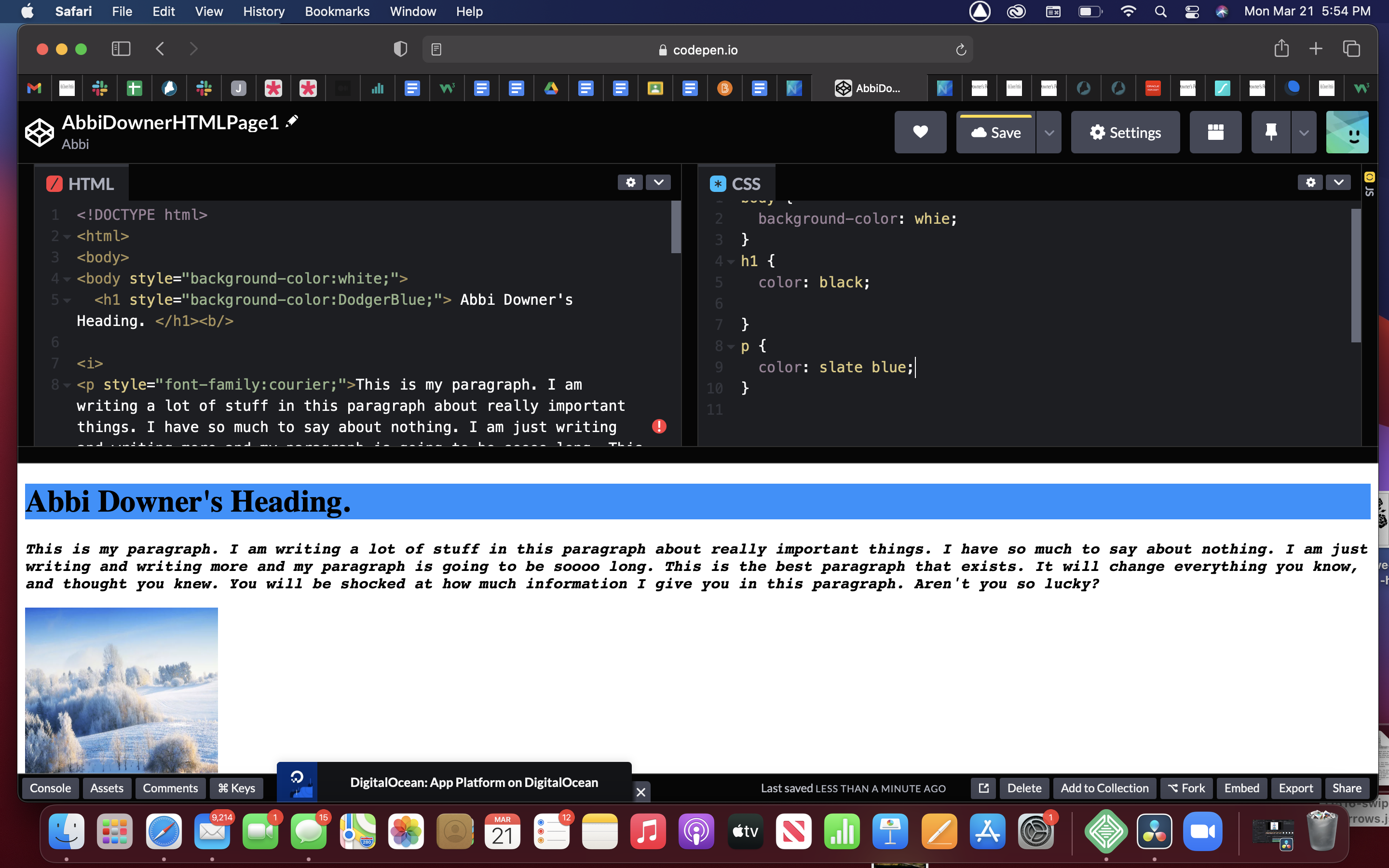The image size is (1389, 868).
Task: Select the AbbiDo... CodePen tab
Action: click(x=869, y=88)
